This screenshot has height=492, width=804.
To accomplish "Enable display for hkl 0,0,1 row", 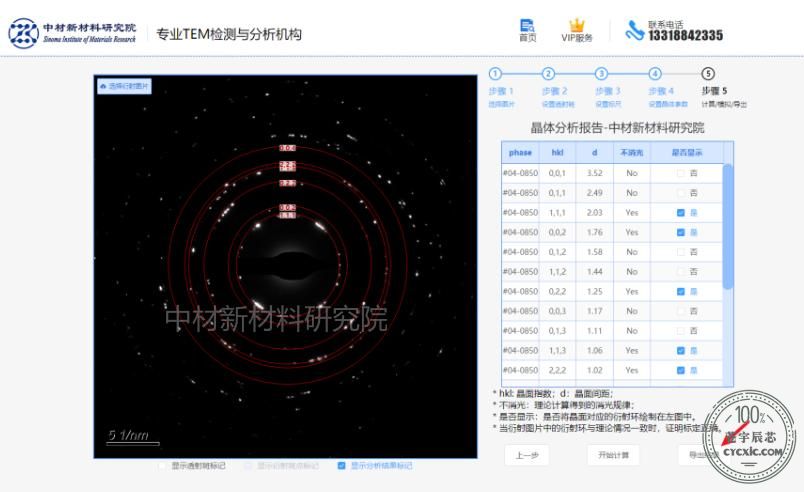I will 680,173.
